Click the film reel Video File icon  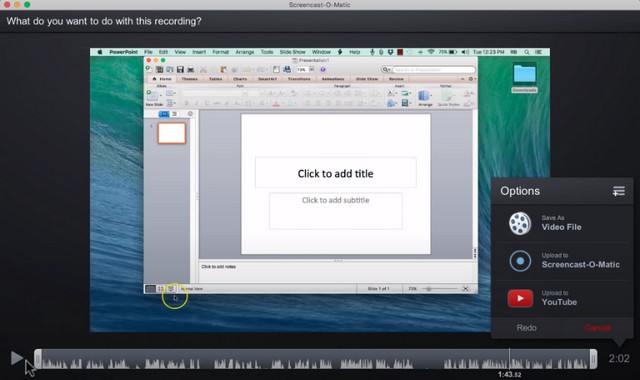click(520, 223)
